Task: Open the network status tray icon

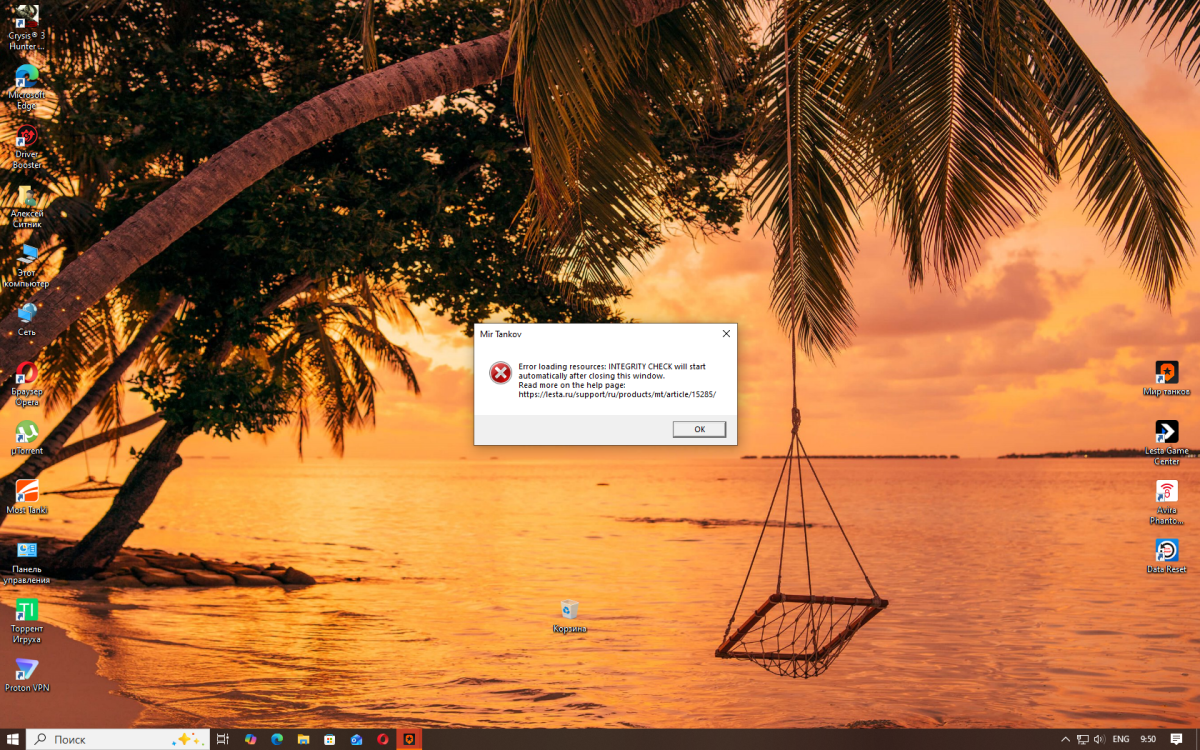Action: pyautogui.click(x=1082, y=739)
